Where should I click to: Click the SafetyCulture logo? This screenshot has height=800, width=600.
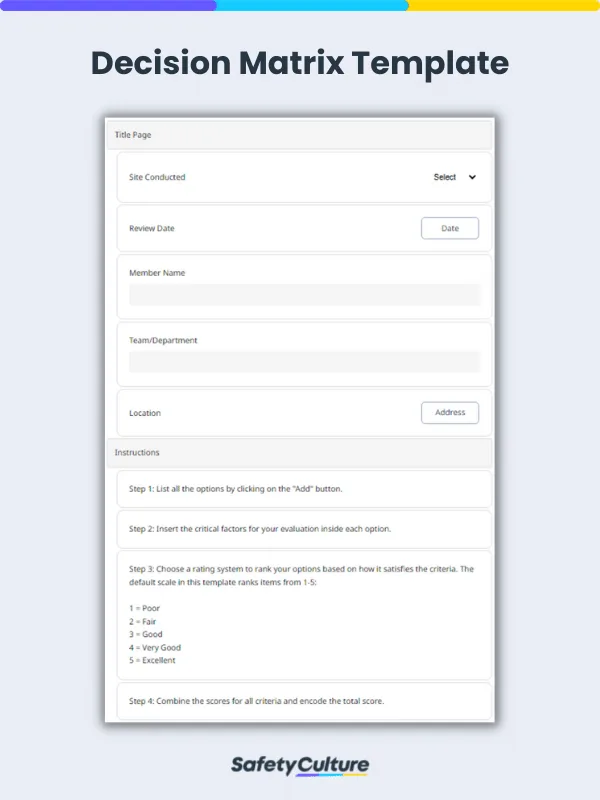pos(300,766)
